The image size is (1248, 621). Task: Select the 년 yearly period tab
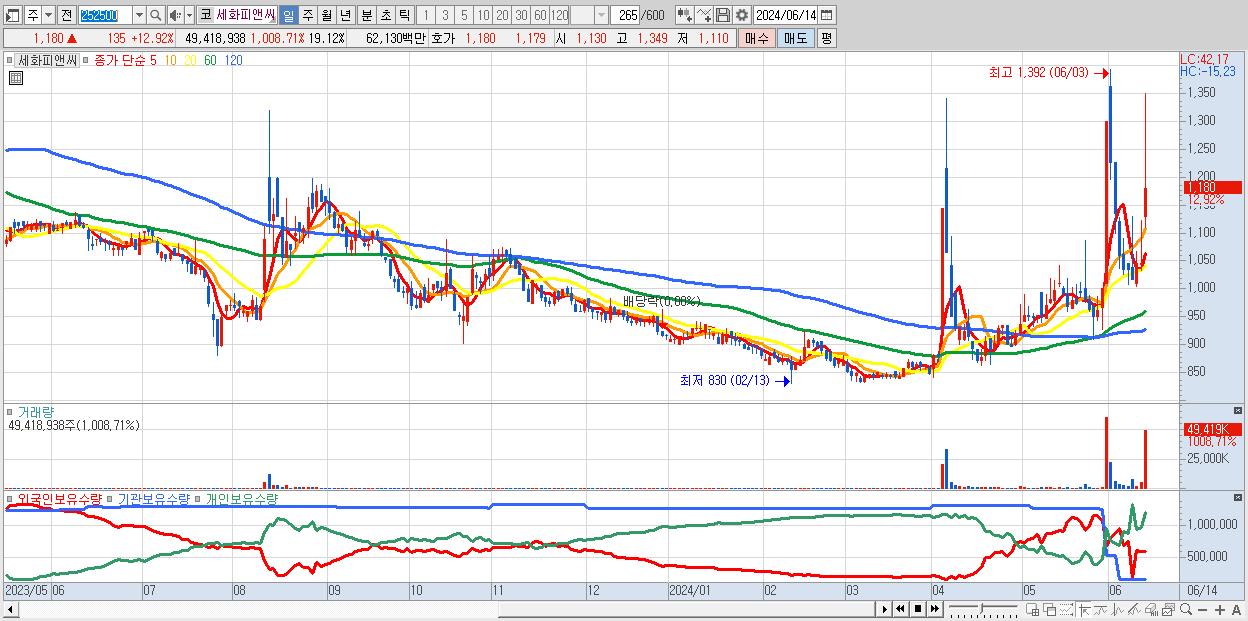(345, 15)
